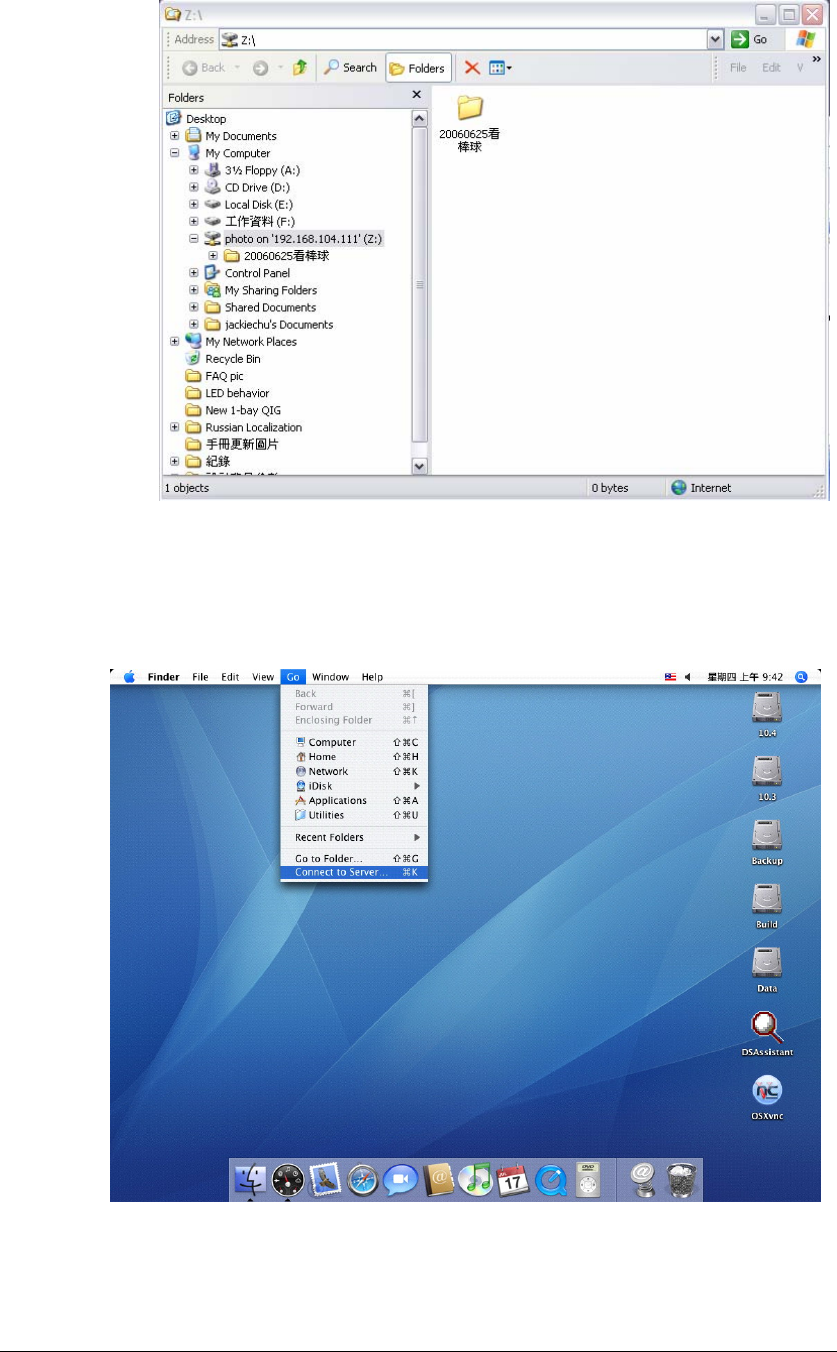The image size is (837, 1352).
Task: Launch iTunes from the Dock
Action: [476, 1181]
